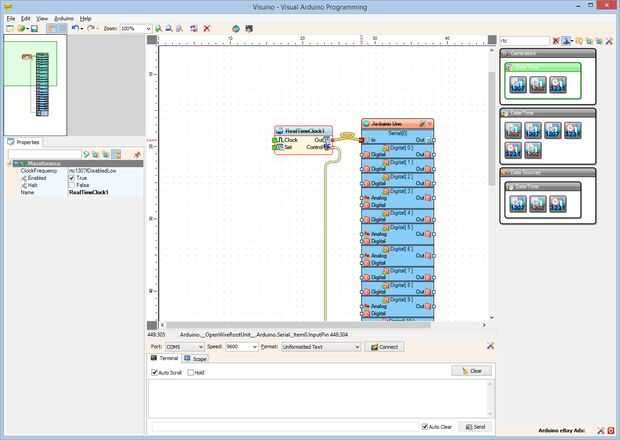Click the crossed tools icon in terminal bar
The image size is (620, 440).
pos(490,346)
